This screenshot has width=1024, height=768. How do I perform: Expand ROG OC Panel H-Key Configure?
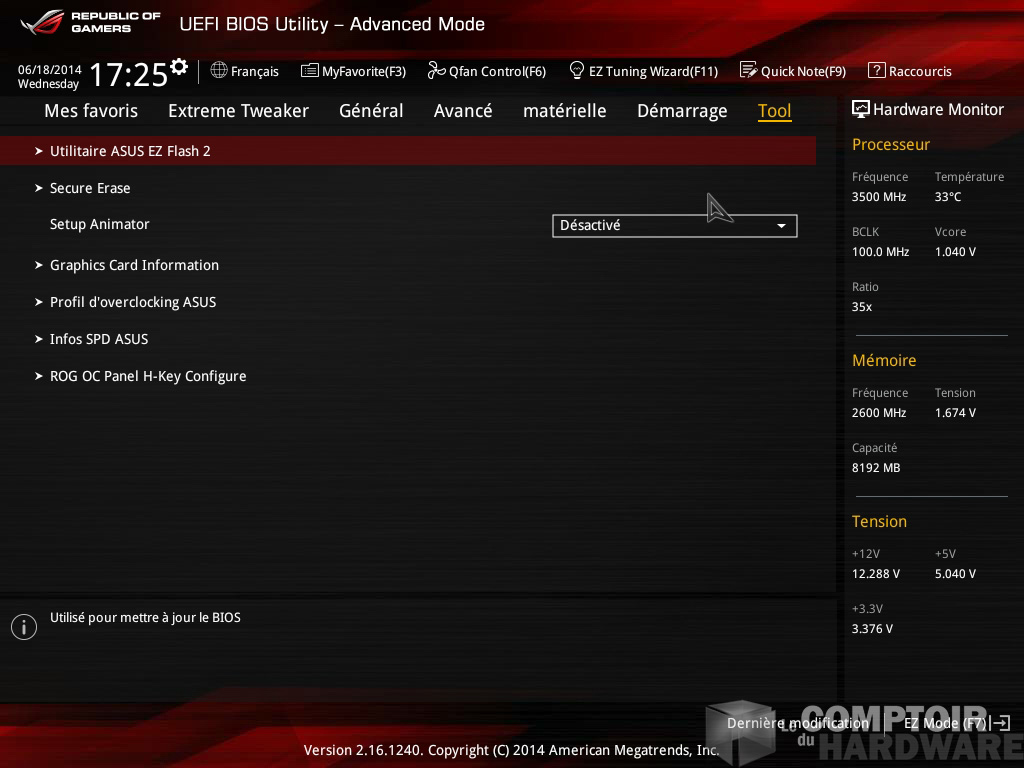(148, 376)
